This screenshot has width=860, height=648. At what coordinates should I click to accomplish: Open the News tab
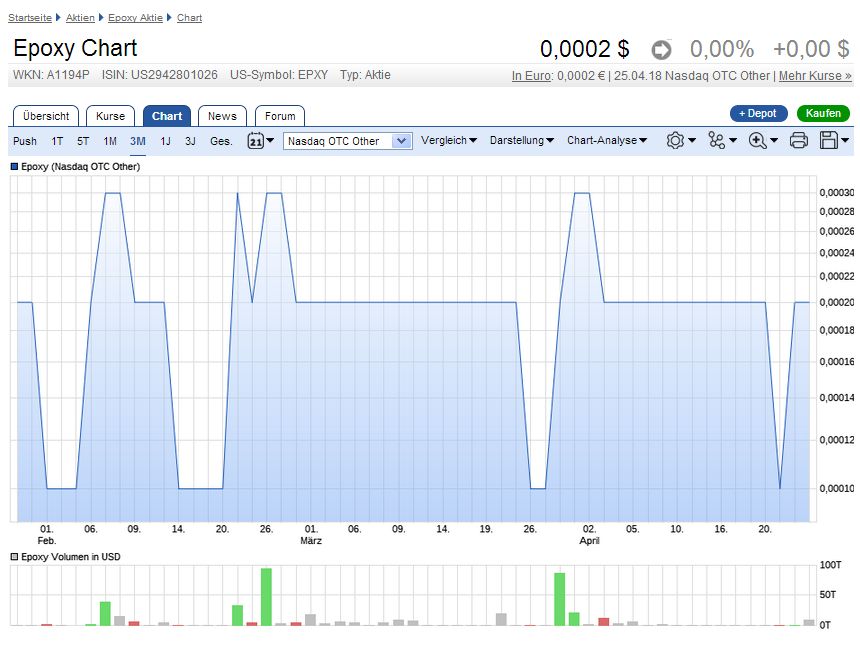coord(222,116)
